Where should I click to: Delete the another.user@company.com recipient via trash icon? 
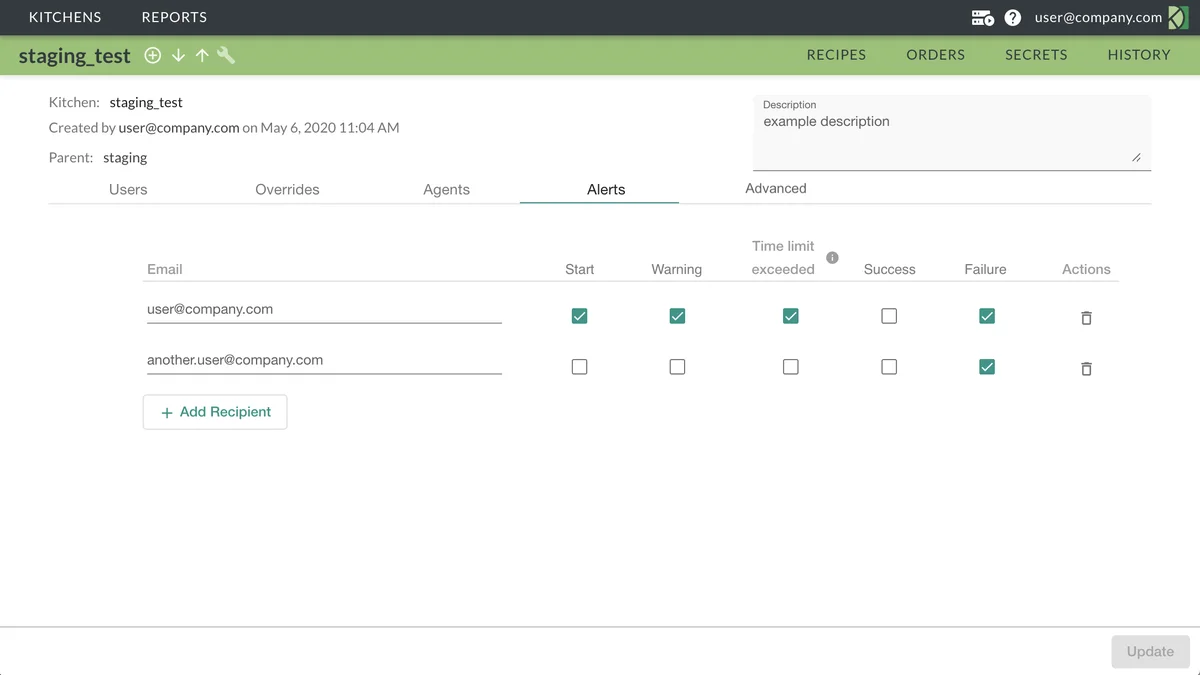pos(1086,369)
